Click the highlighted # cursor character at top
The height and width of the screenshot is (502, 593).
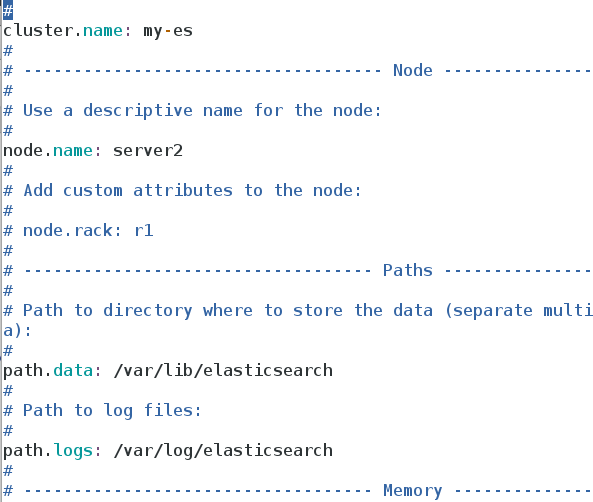pyautogui.click(x=8, y=10)
